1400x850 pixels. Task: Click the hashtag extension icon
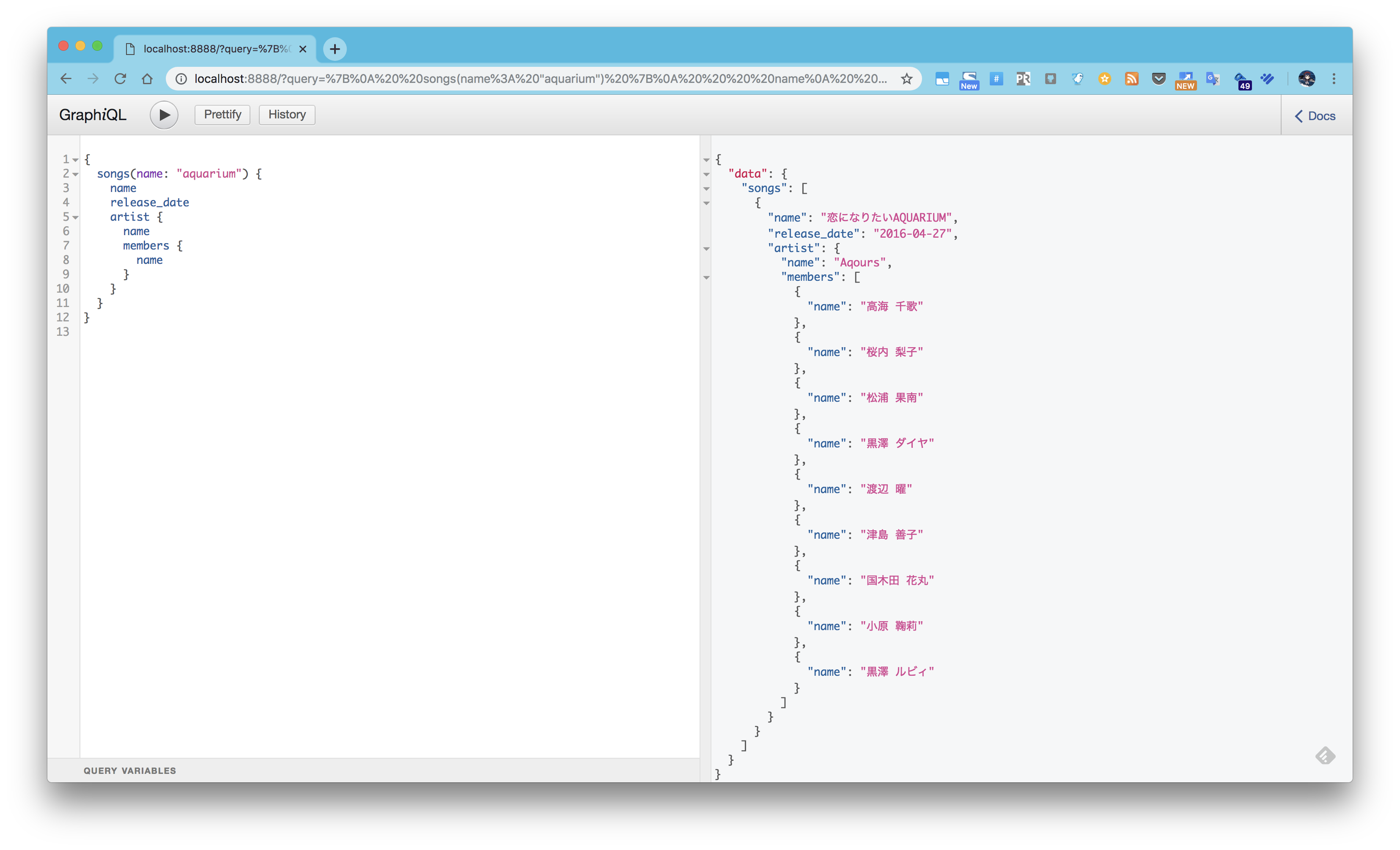click(996, 79)
